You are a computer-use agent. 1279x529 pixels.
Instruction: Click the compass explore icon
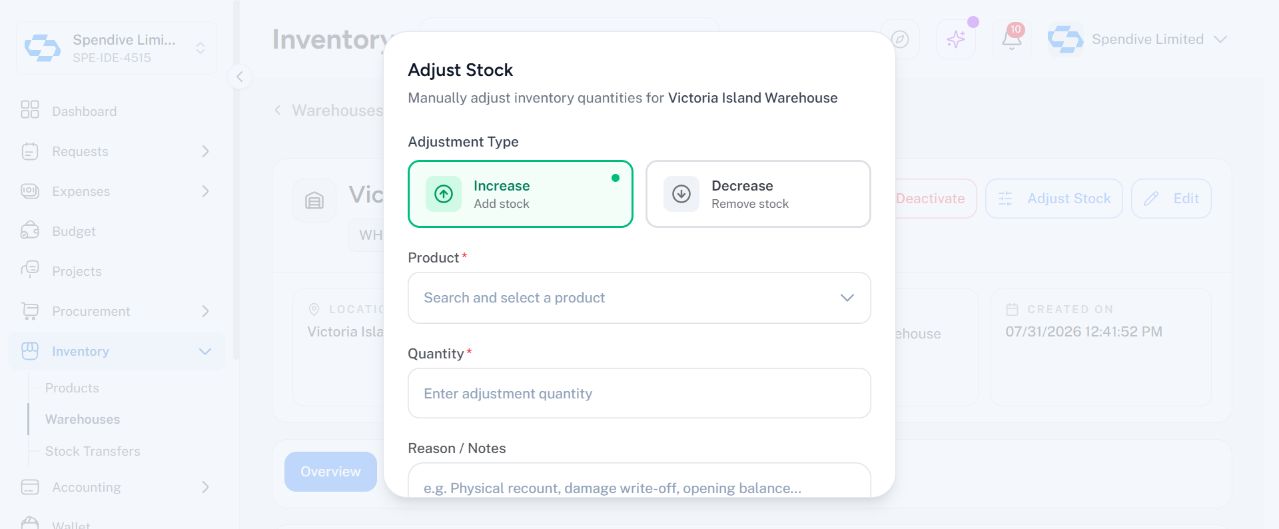click(x=900, y=39)
